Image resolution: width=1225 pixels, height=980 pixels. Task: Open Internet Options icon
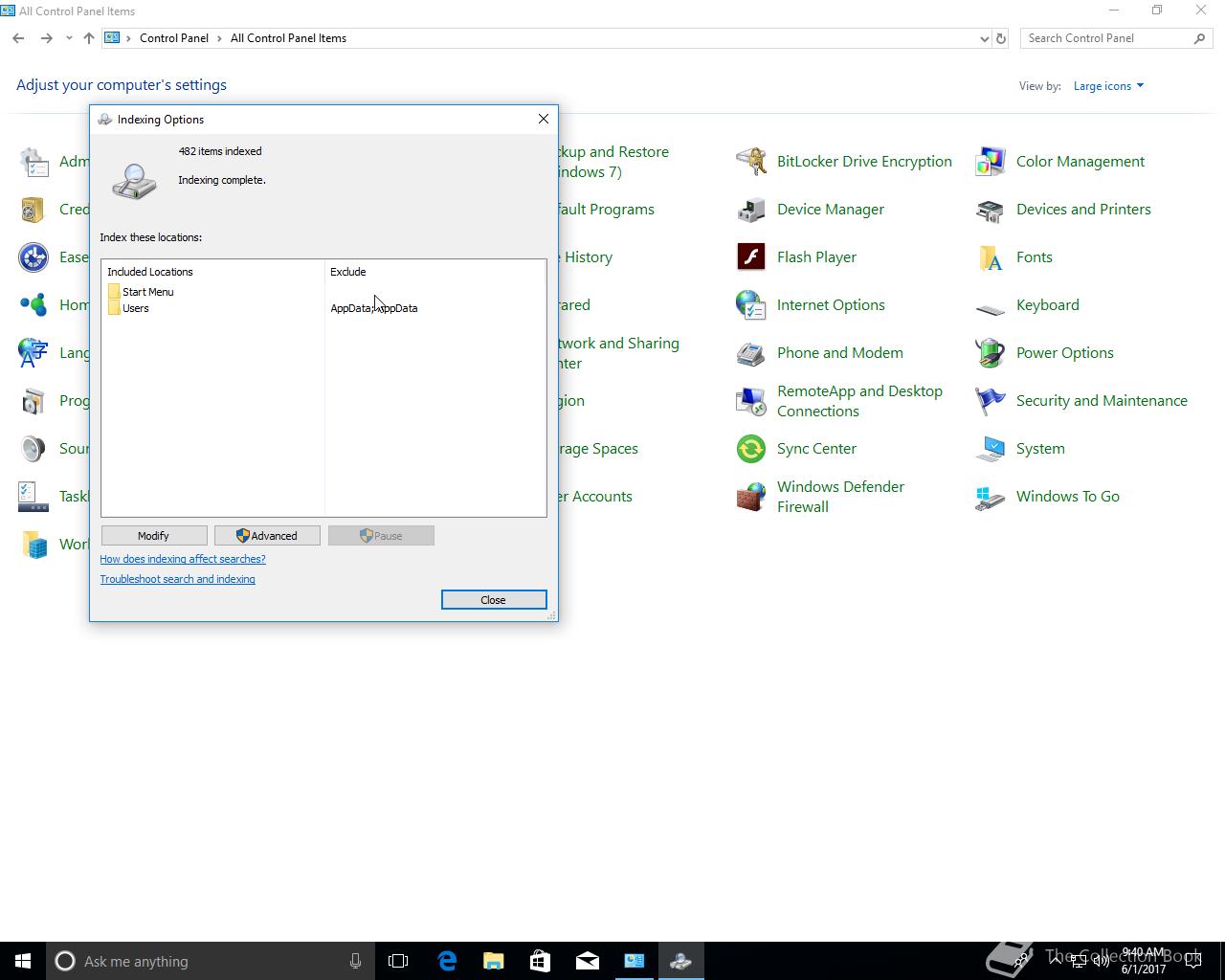(751, 305)
